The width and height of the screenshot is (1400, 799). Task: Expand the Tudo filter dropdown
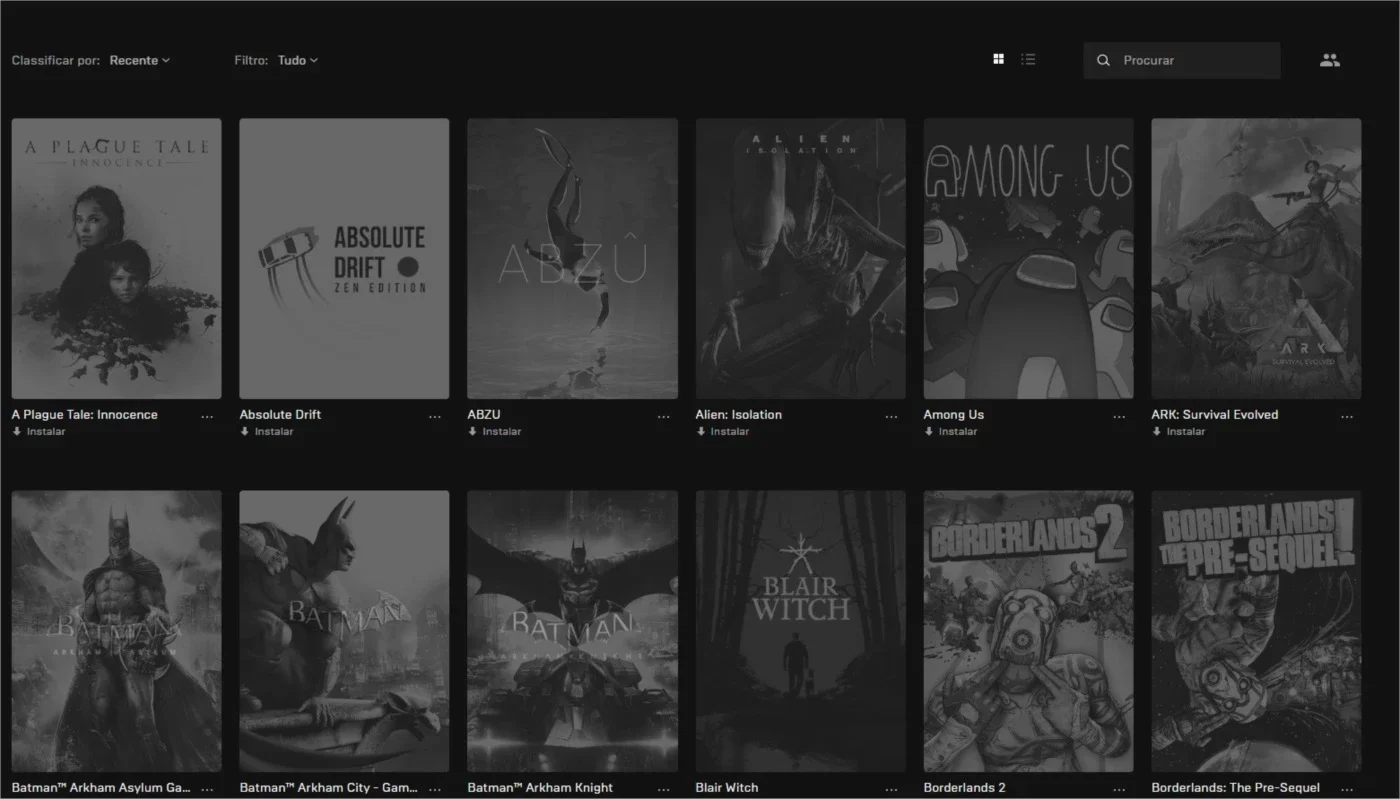[298, 60]
